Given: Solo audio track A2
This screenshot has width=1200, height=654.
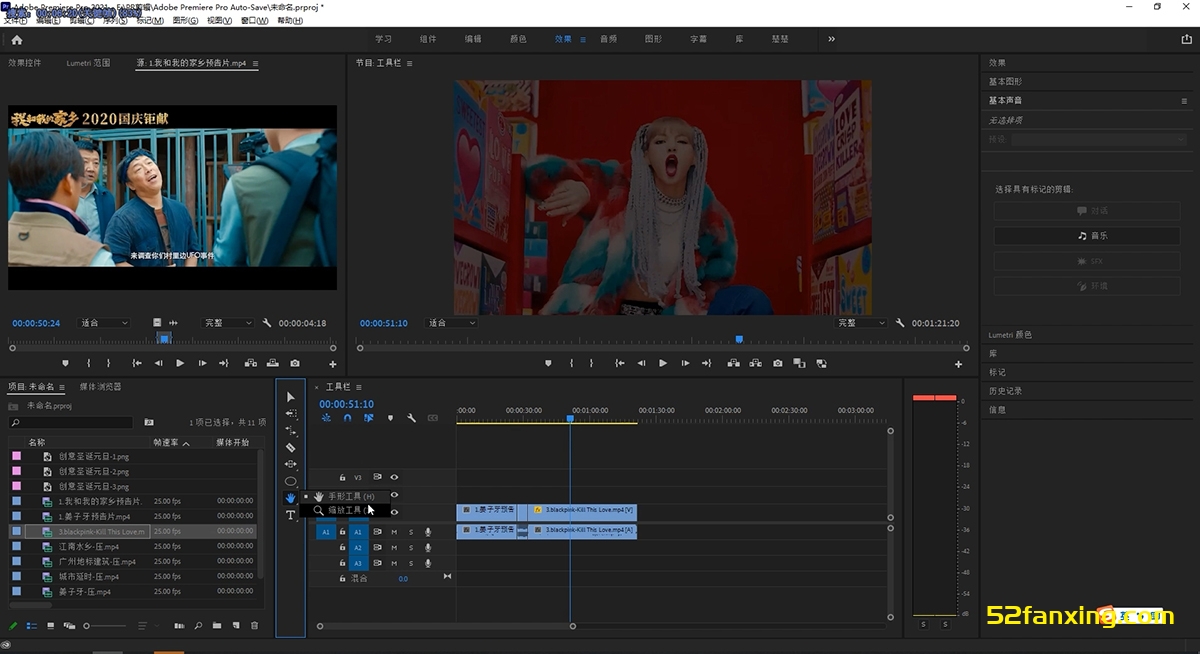Looking at the screenshot, I should click(x=411, y=548).
